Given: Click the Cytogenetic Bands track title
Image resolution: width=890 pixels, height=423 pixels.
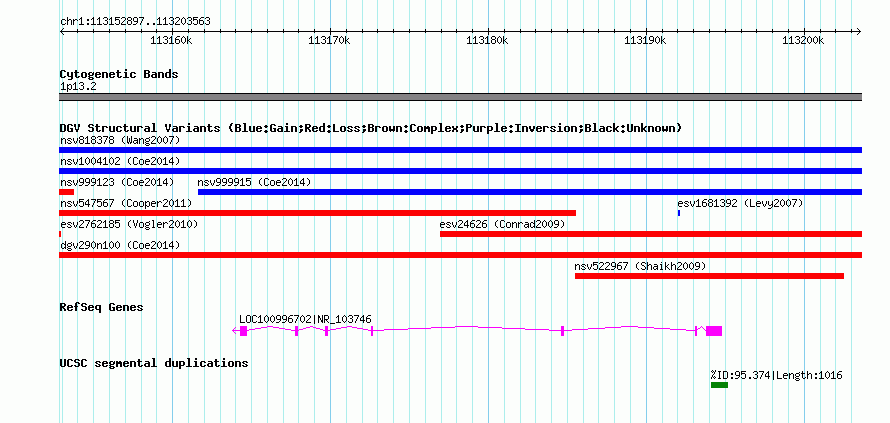Looking at the screenshot, I should pyautogui.click(x=119, y=74).
